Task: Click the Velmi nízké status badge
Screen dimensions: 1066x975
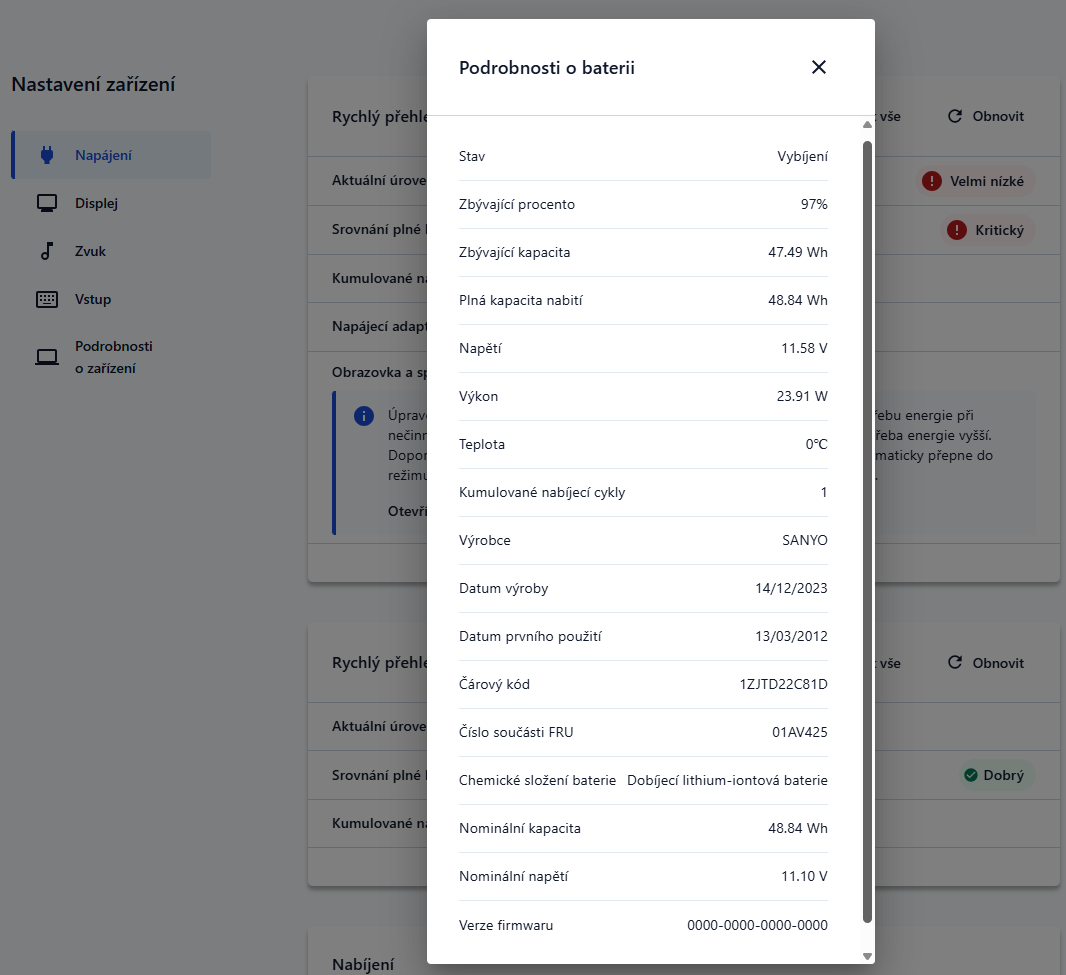Action: tap(977, 181)
